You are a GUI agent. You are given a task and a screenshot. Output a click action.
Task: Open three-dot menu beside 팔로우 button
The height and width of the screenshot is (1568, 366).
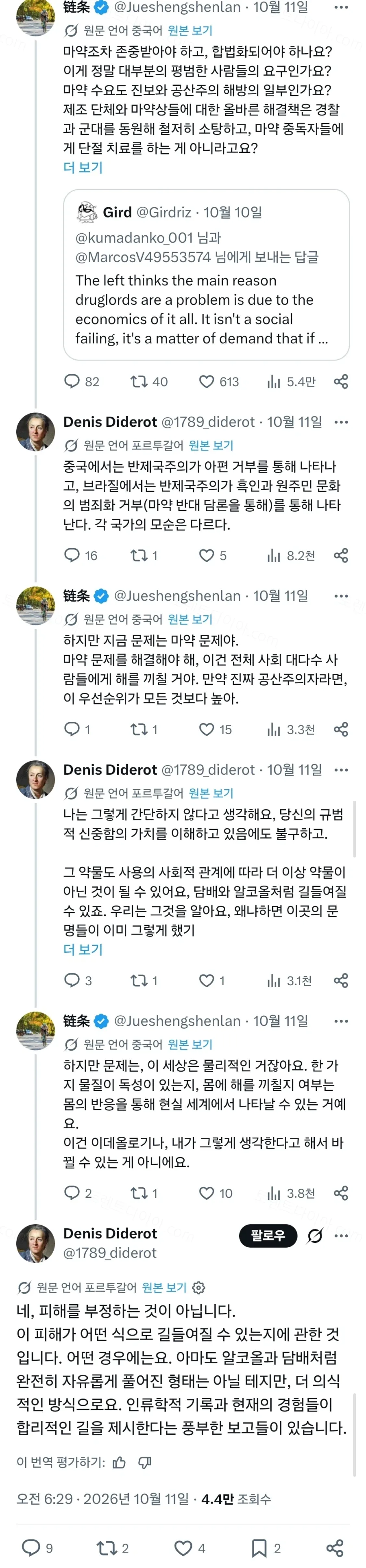(342, 1235)
